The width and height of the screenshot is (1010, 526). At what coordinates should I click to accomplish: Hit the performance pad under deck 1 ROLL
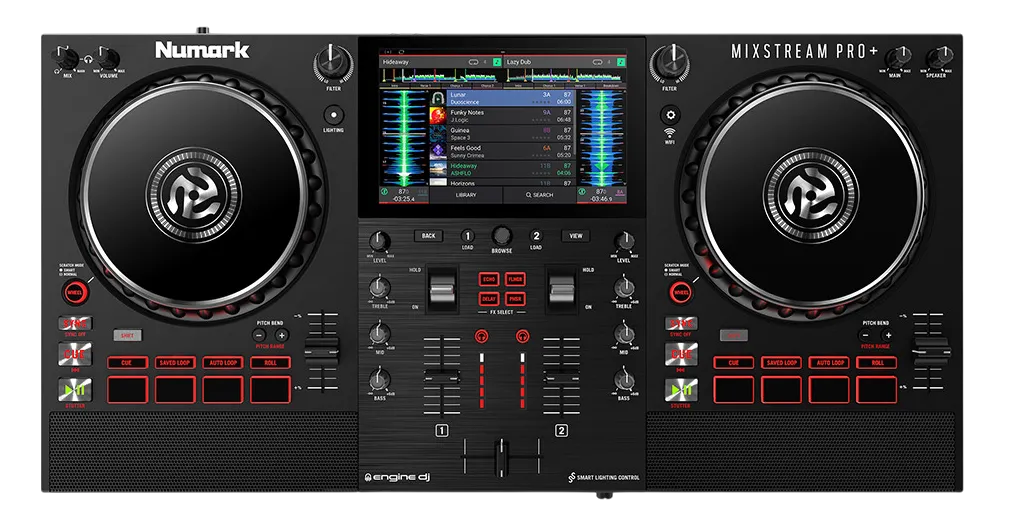click(271, 390)
